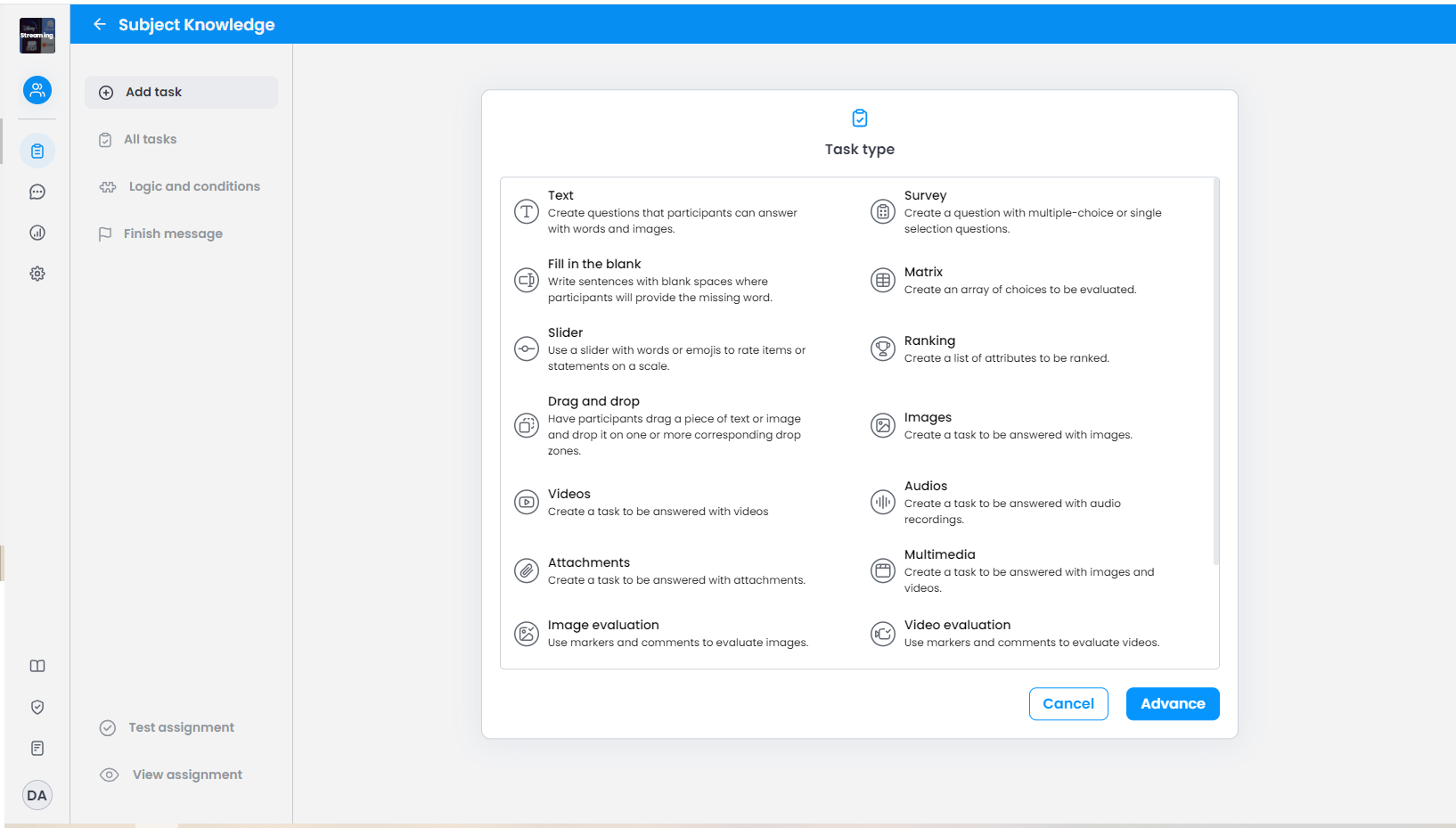This screenshot has width=1456, height=828.
Task: Choose the Matrix task type icon
Action: tap(883, 280)
